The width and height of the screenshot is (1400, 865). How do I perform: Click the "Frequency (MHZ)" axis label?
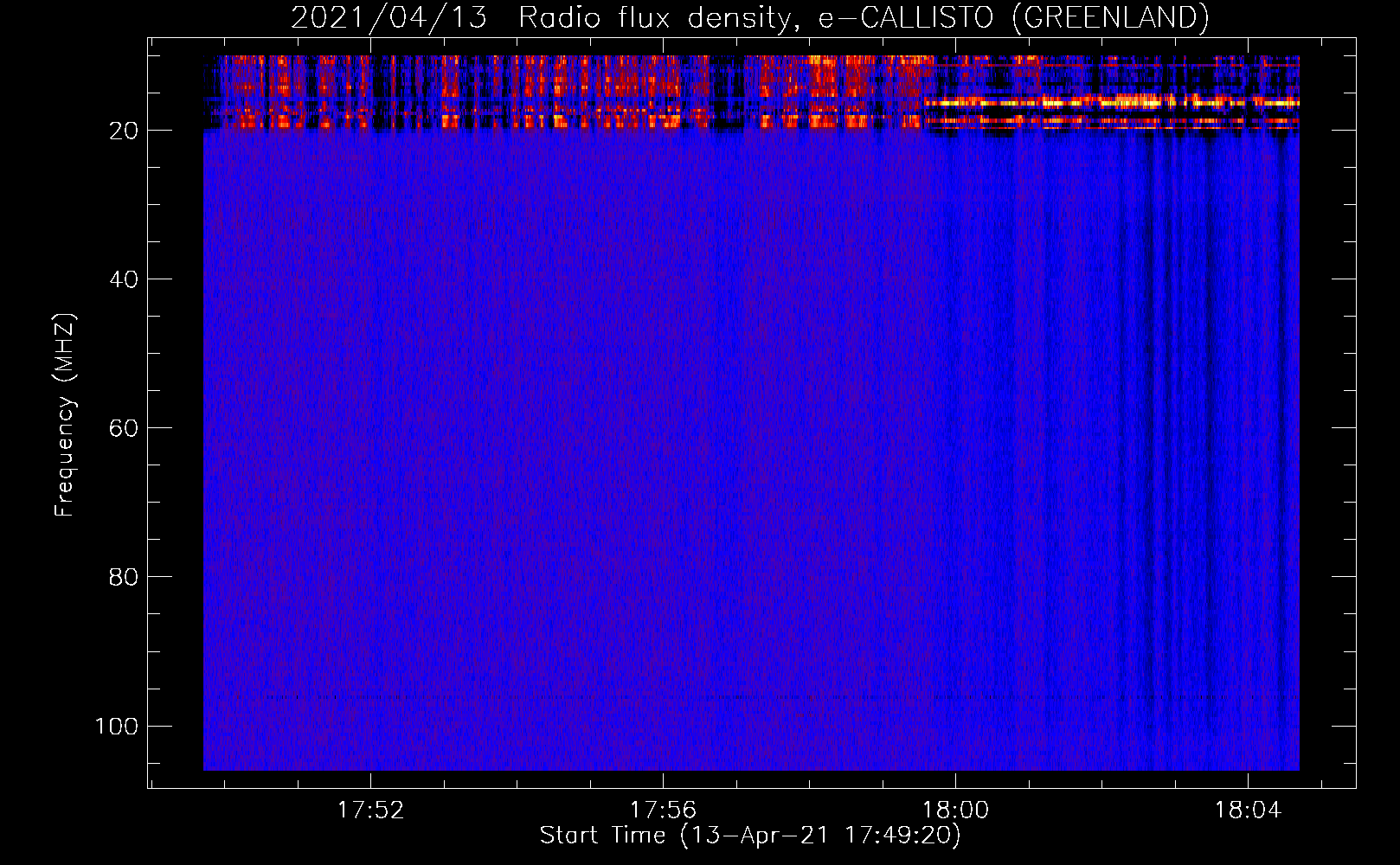pyautogui.click(x=65, y=415)
